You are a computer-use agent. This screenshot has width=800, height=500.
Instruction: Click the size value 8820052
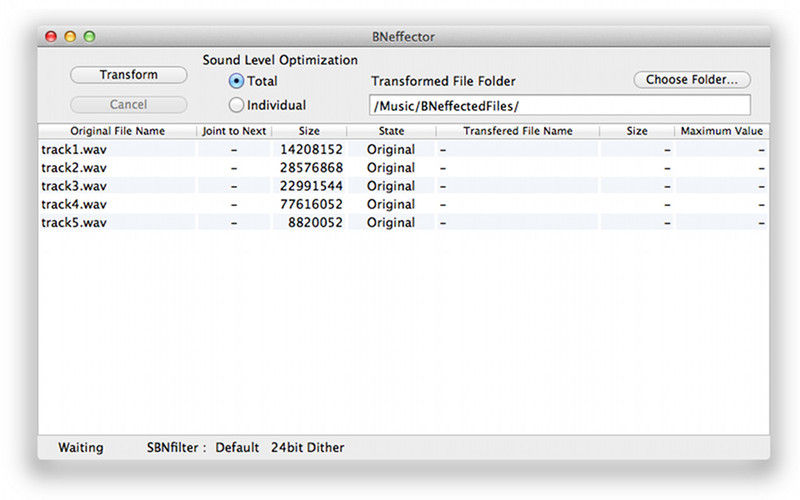[x=315, y=223]
